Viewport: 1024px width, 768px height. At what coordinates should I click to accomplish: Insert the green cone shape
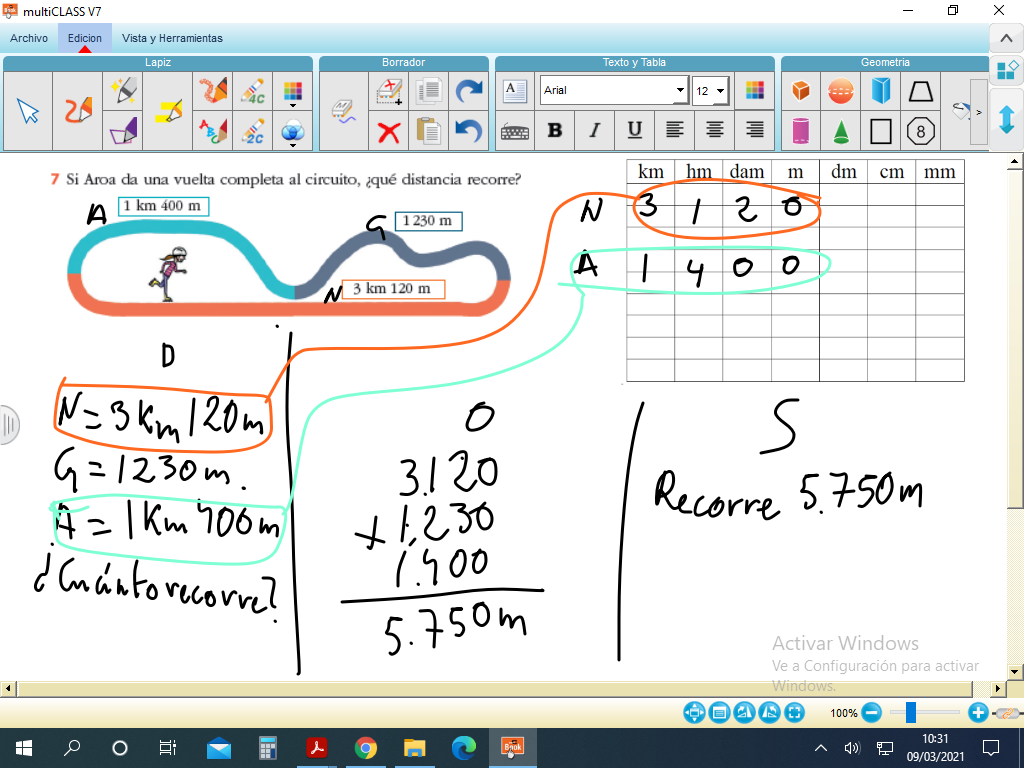(x=840, y=131)
